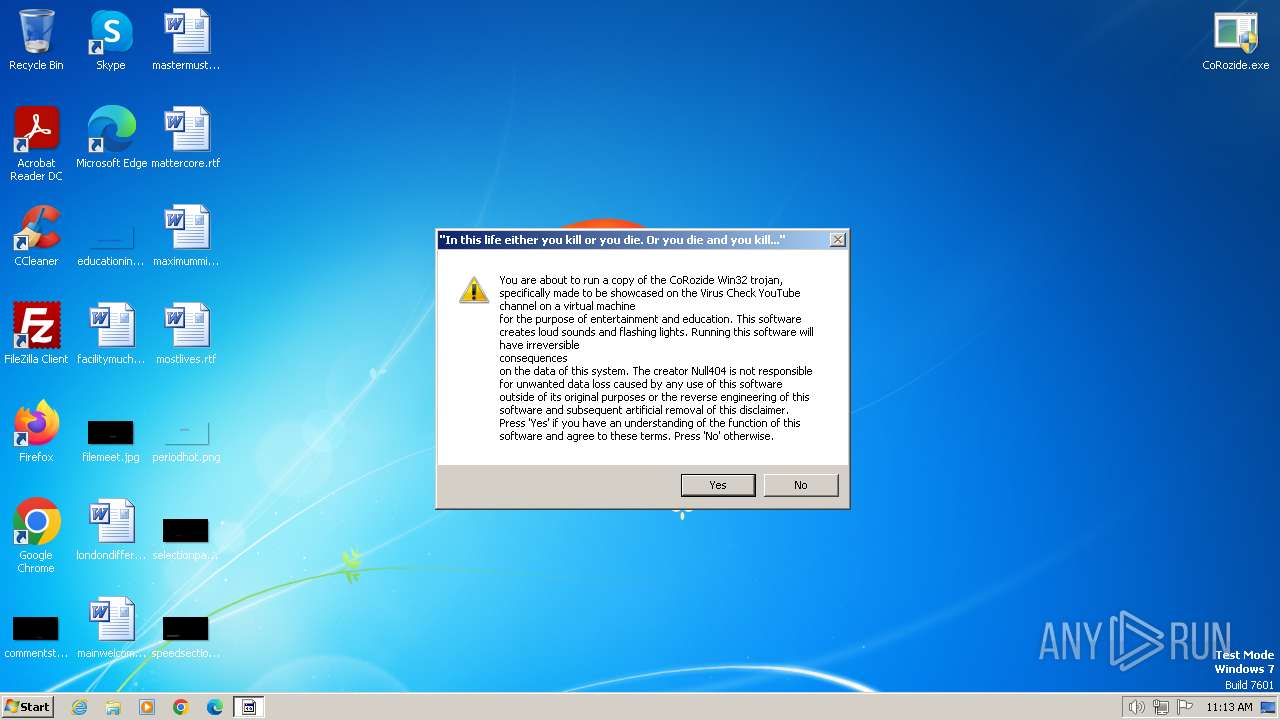Open Windows Explorer folder on taskbar
The height and width of the screenshot is (720, 1280).
click(113, 707)
